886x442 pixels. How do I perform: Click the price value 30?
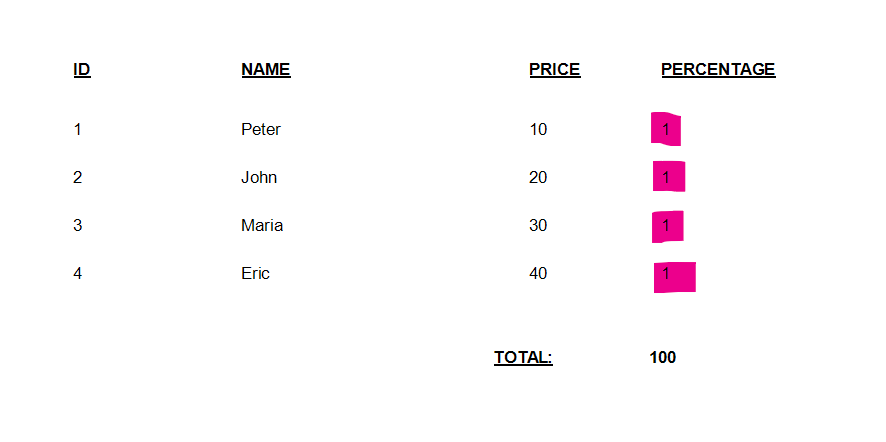[x=538, y=226]
